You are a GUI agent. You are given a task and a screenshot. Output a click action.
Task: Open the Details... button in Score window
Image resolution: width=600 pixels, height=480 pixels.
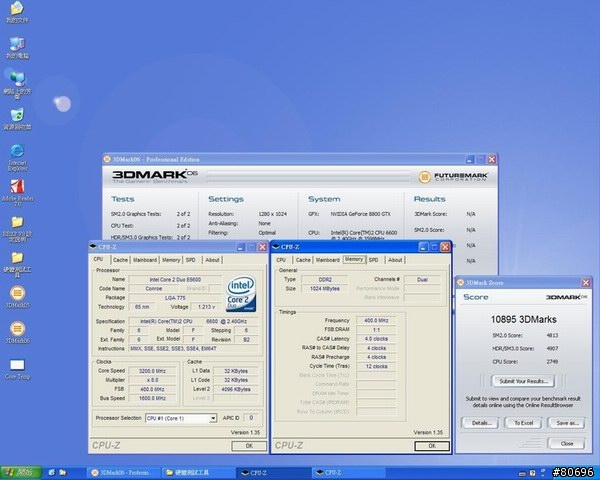click(481, 423)
